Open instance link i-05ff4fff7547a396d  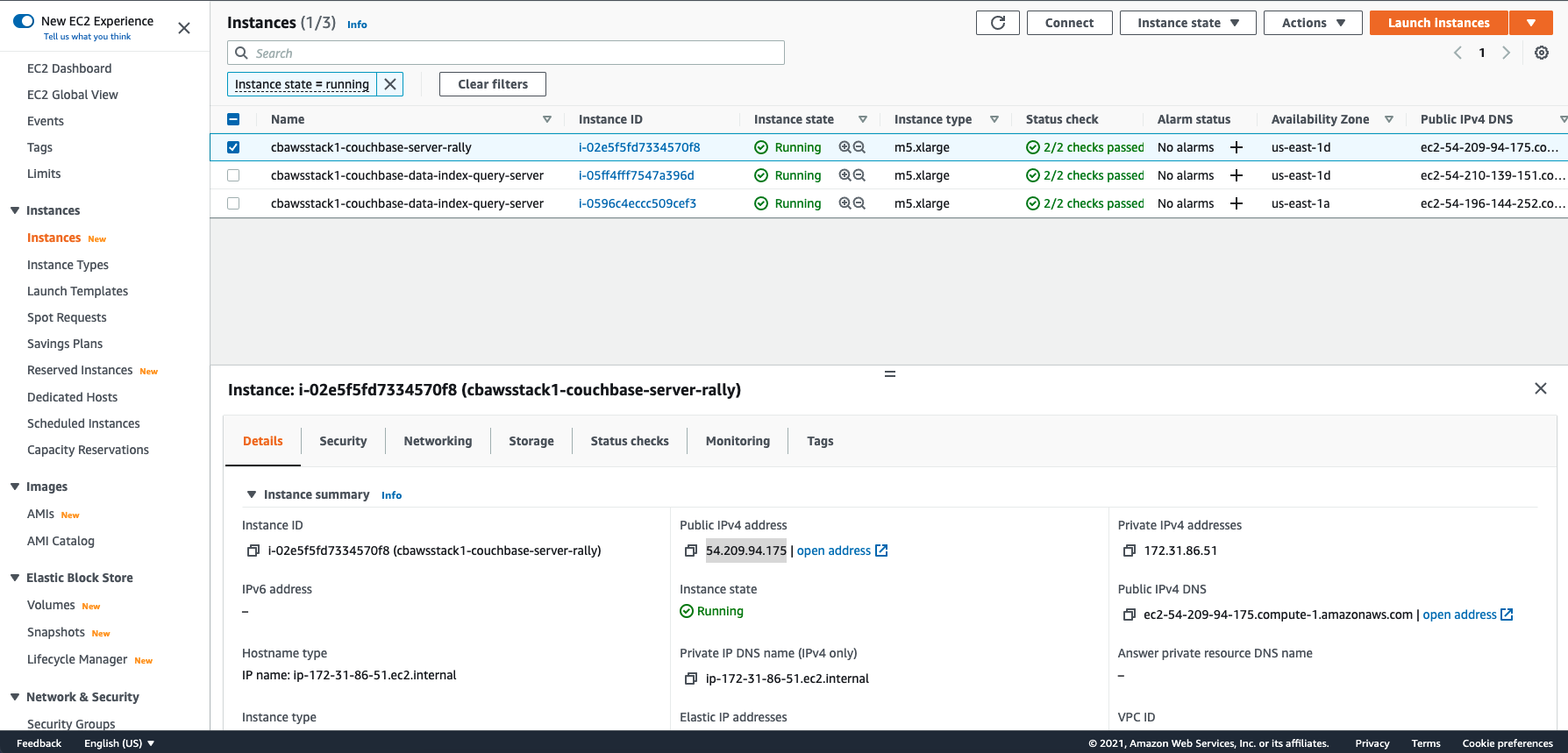tap(636, 175)
